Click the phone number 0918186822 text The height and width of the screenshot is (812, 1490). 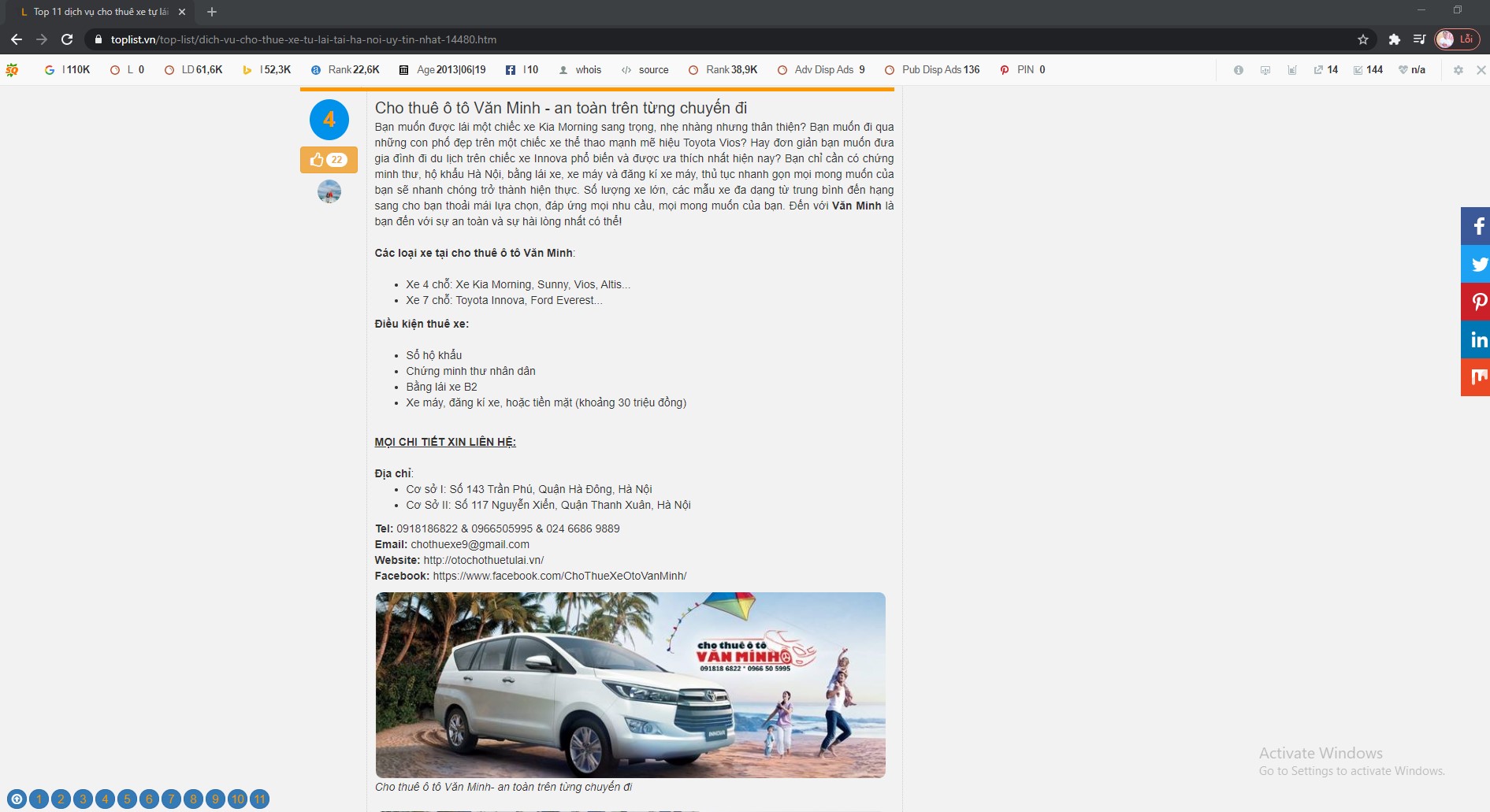[427, 528]
